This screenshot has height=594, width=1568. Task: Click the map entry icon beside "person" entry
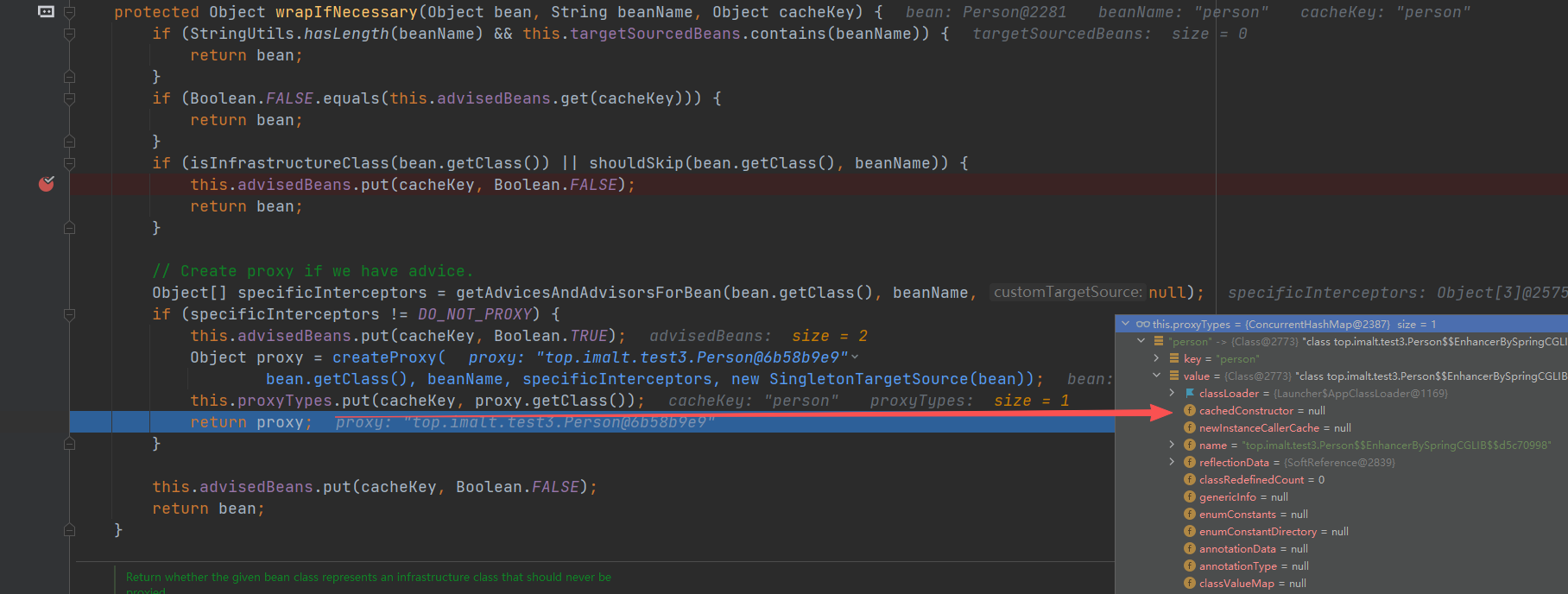pos(1158,342)
